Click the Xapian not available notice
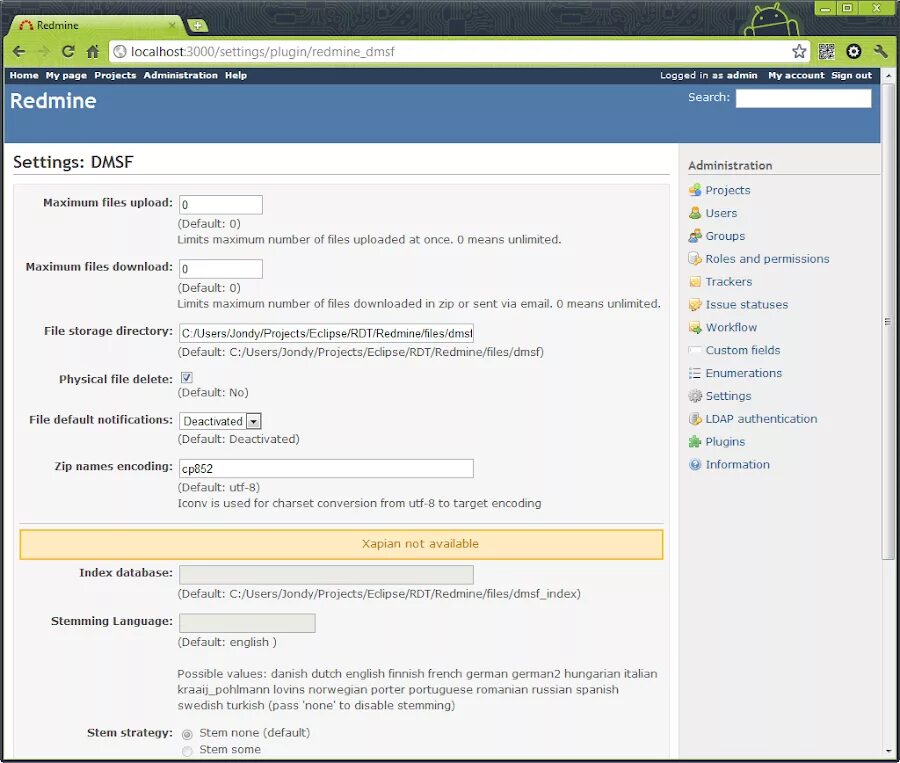The width and height of the screenshot is (900, 763). 342,544
